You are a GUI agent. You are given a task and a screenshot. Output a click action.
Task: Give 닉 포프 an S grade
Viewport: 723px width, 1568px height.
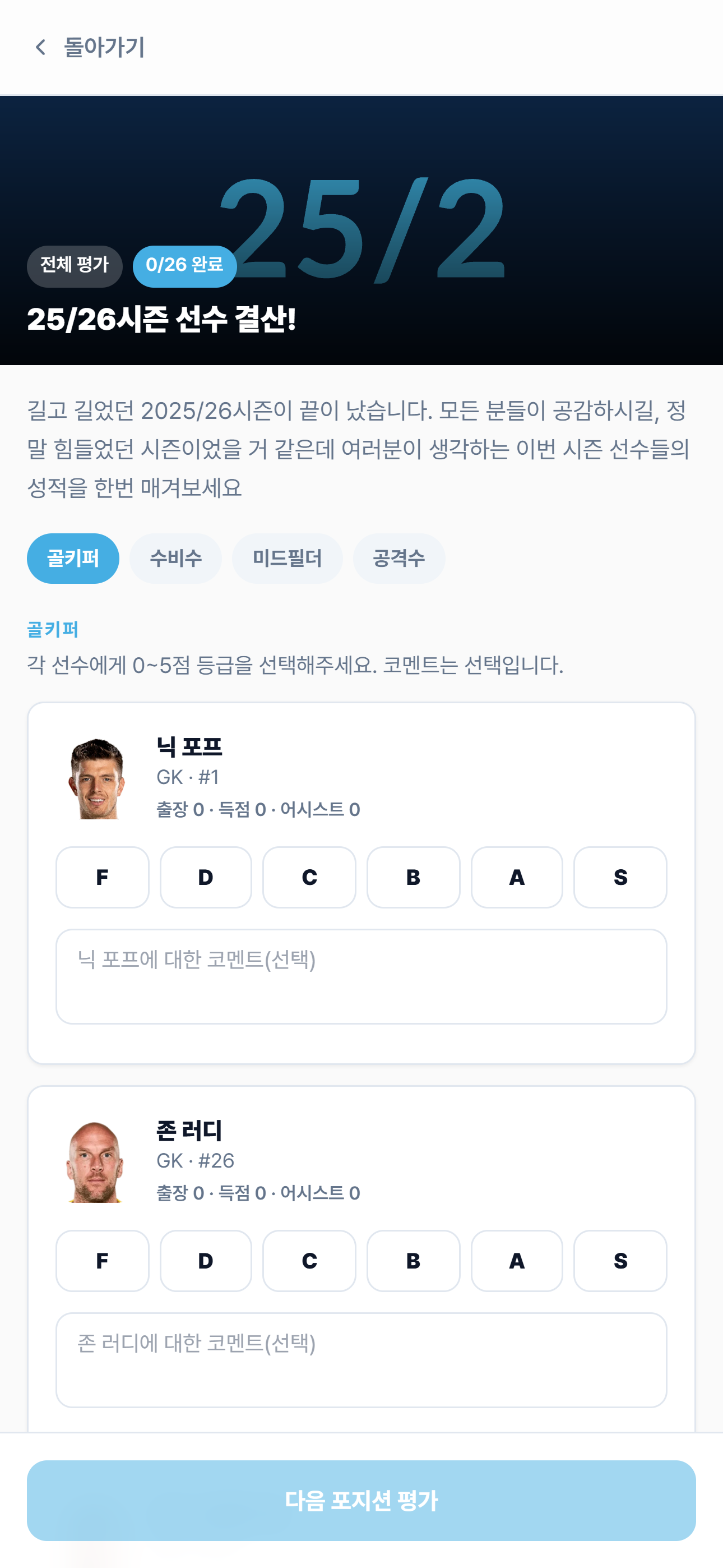(620, 877)
